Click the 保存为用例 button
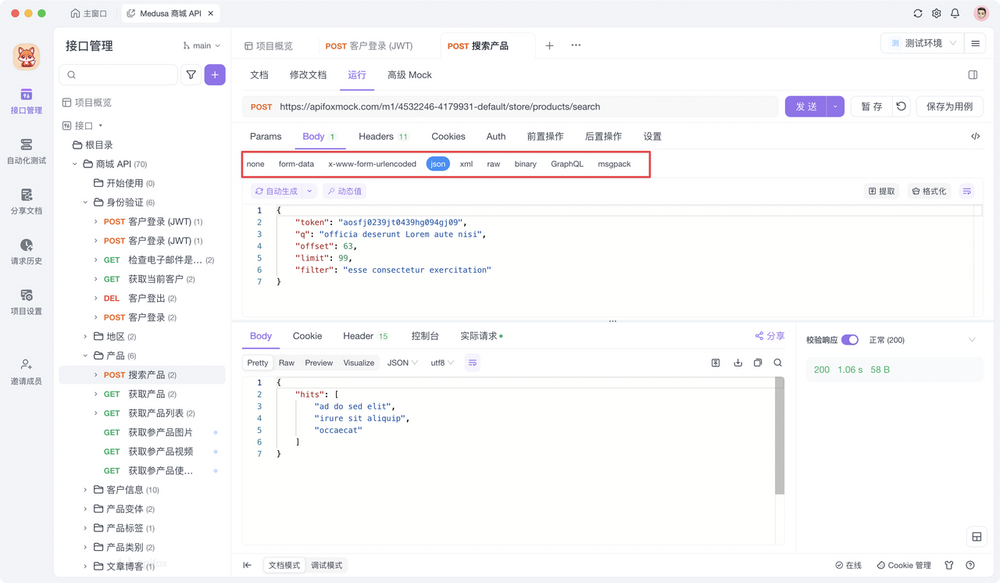Viewport: 1000px width, 583px height. [950, 107]
